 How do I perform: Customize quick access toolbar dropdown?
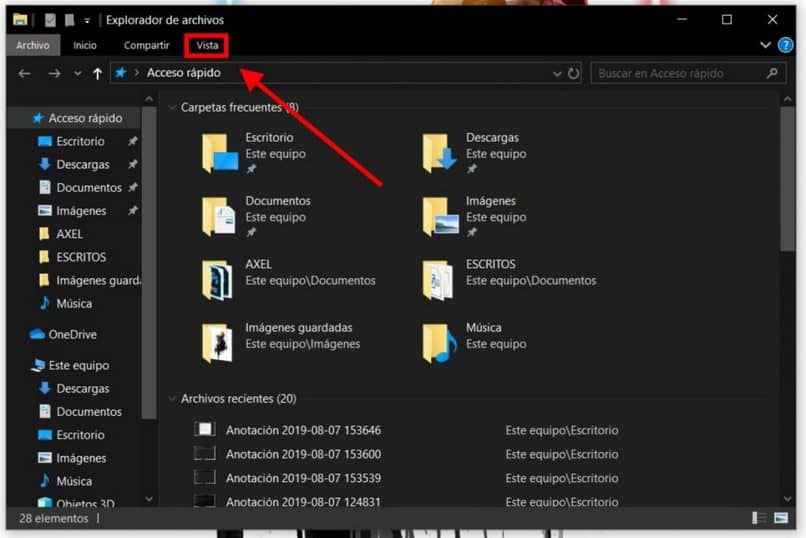[x=87, y=21]
